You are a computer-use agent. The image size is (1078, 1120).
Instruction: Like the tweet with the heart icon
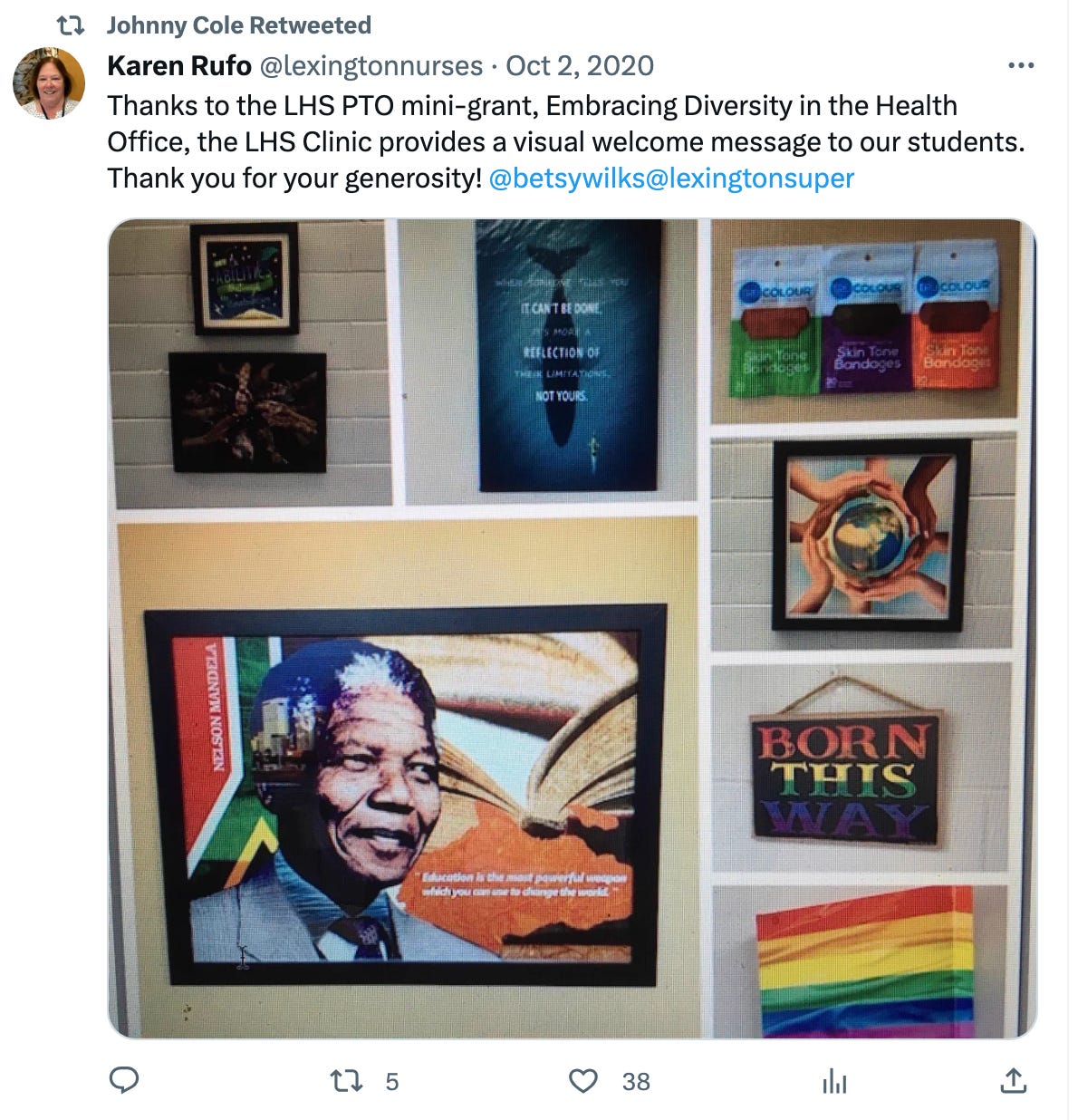click(x=582, y=1081)
